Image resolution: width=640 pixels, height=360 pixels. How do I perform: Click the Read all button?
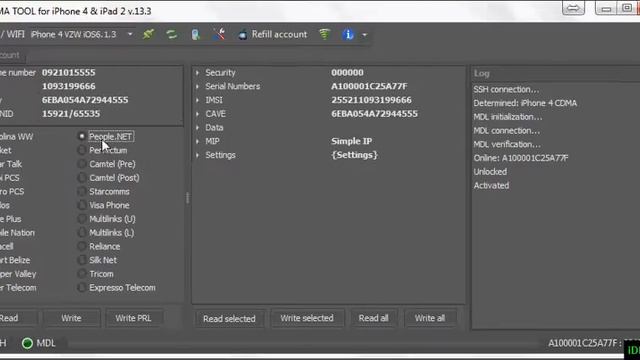coord(373,318)
